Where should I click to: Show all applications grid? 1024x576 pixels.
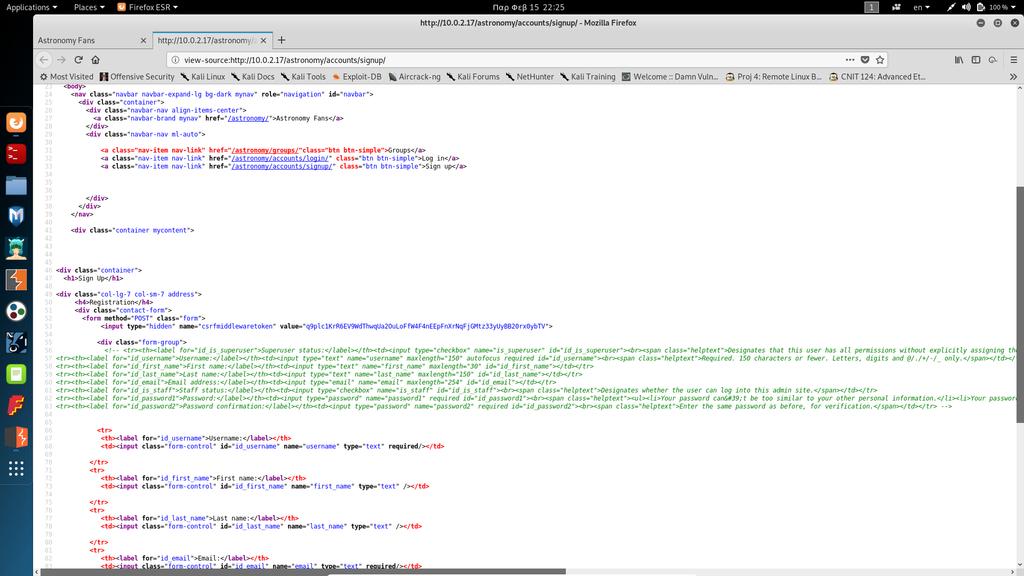pos(16,468)
